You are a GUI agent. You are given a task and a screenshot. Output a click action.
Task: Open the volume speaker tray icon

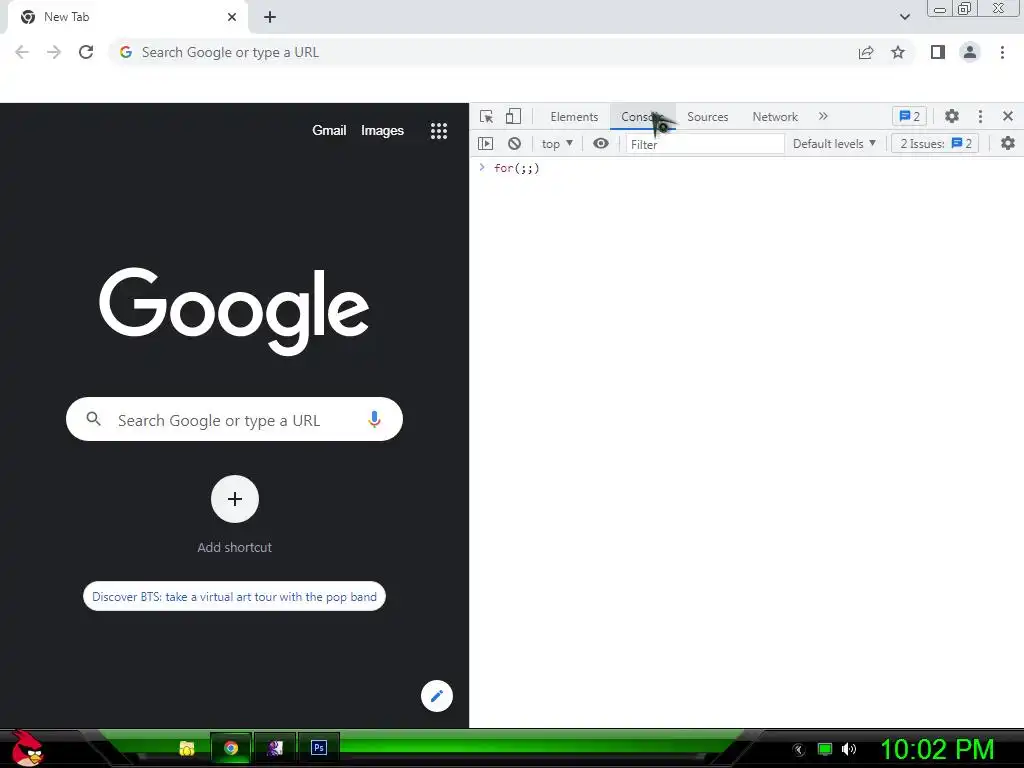click(x=848, y=749)
